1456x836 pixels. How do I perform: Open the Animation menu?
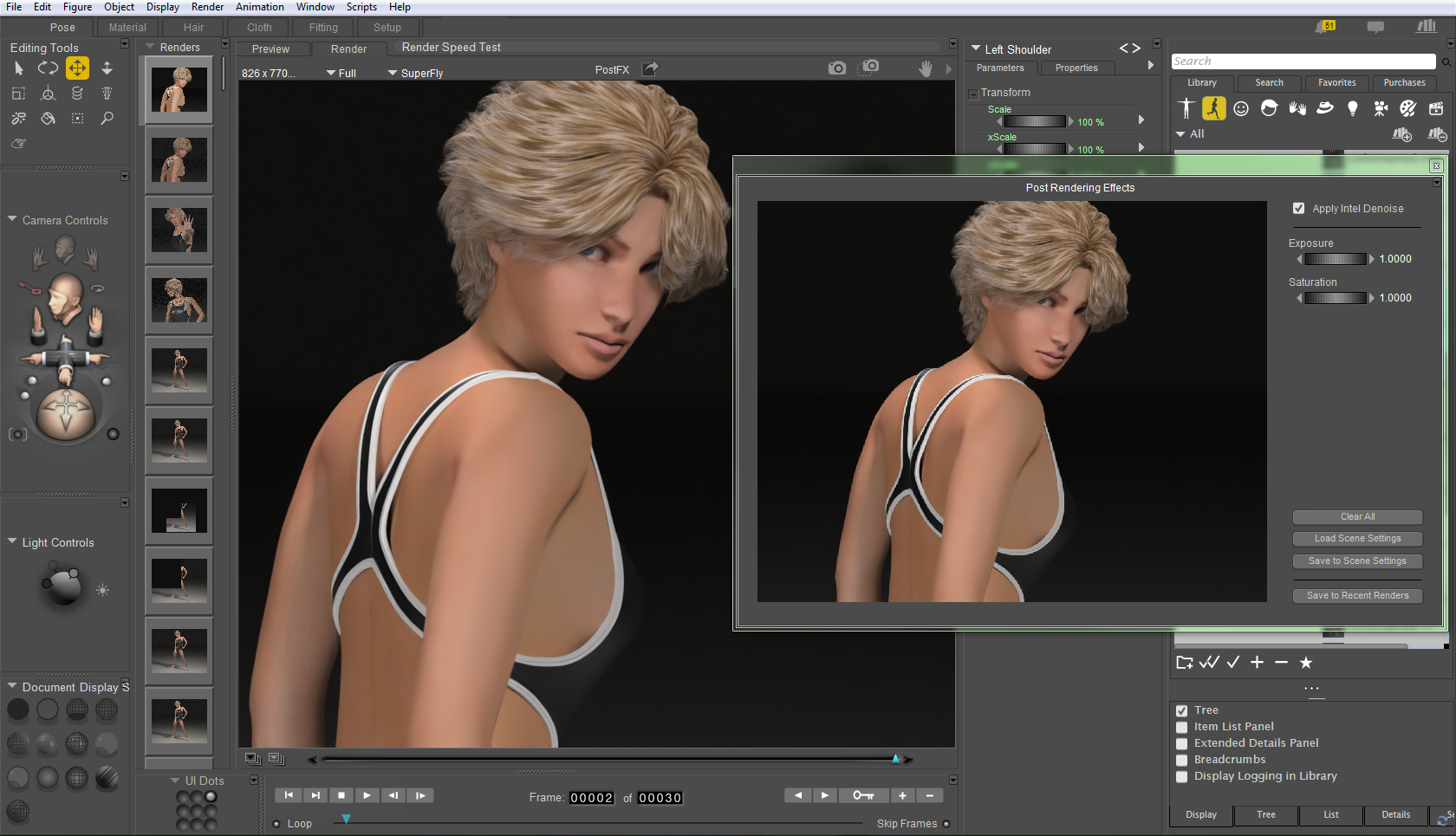(259, 7)
